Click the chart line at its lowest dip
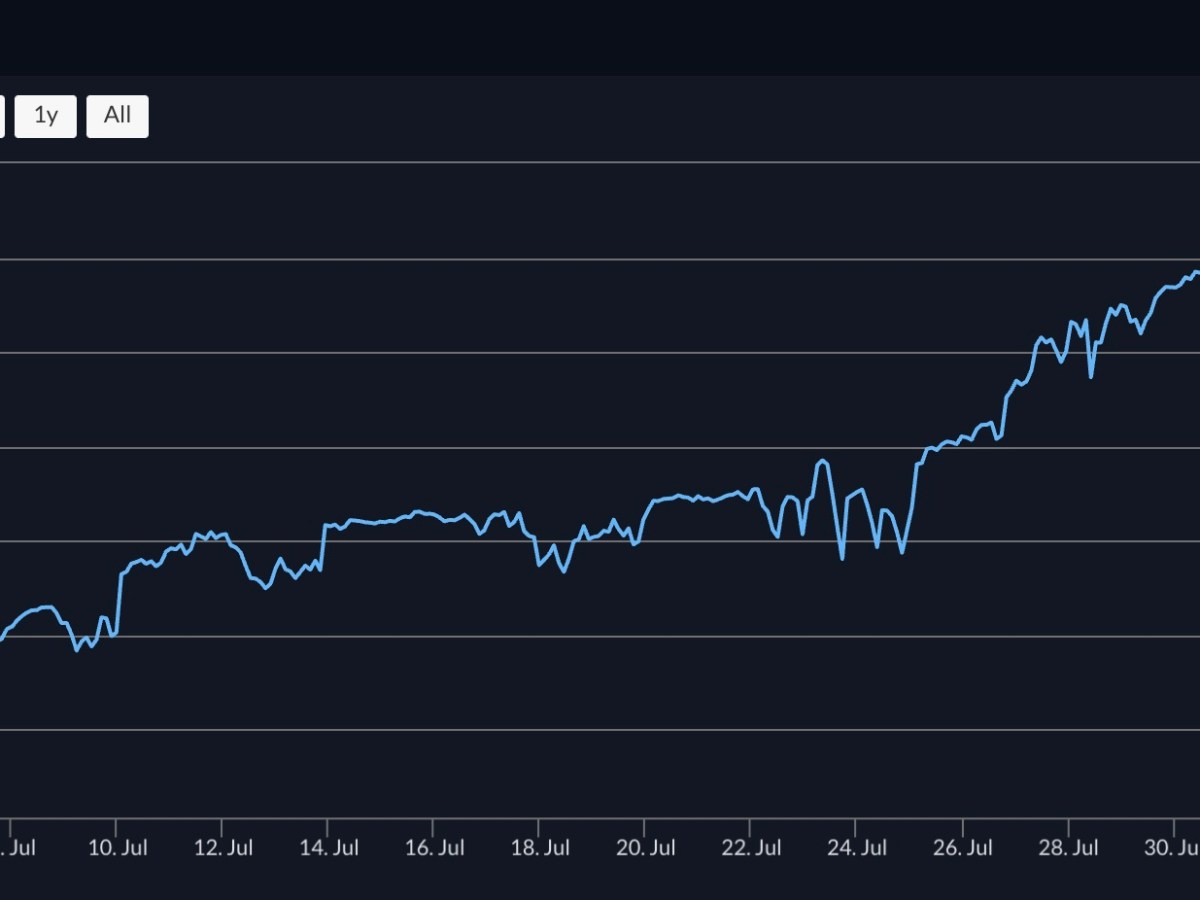 [x=76, y=650]
